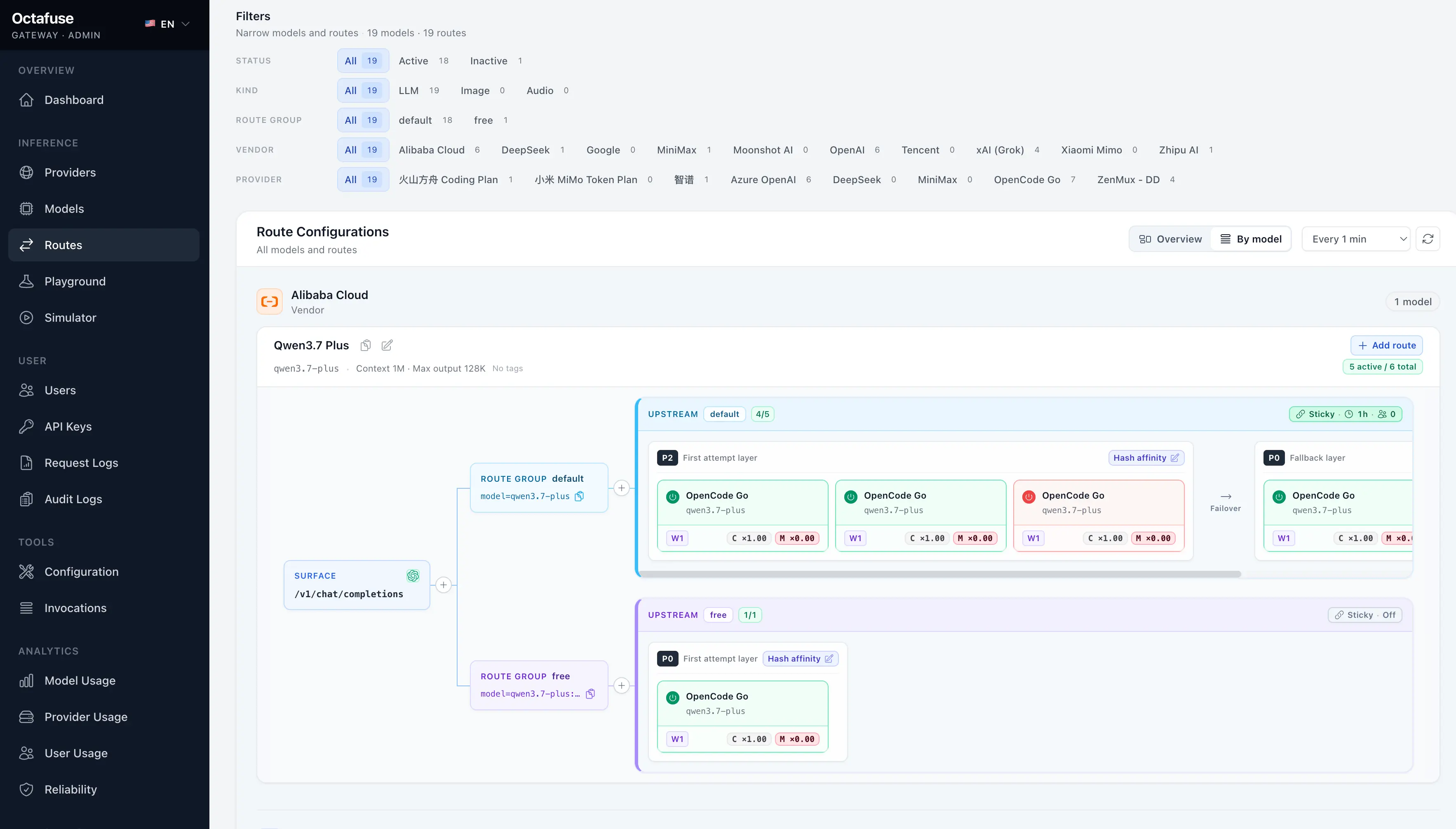This screenshot has height=829, width=1456.
Task: Click the Add route button
Action: tap(1387, 345)
